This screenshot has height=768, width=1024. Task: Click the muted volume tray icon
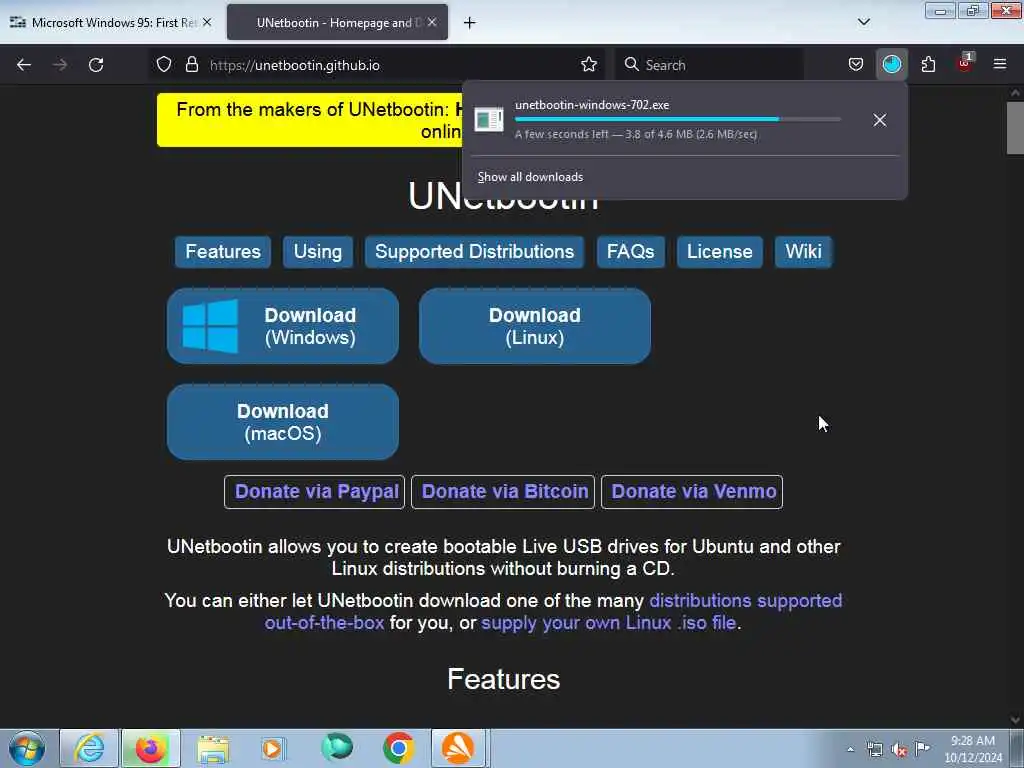coord(899,750)
